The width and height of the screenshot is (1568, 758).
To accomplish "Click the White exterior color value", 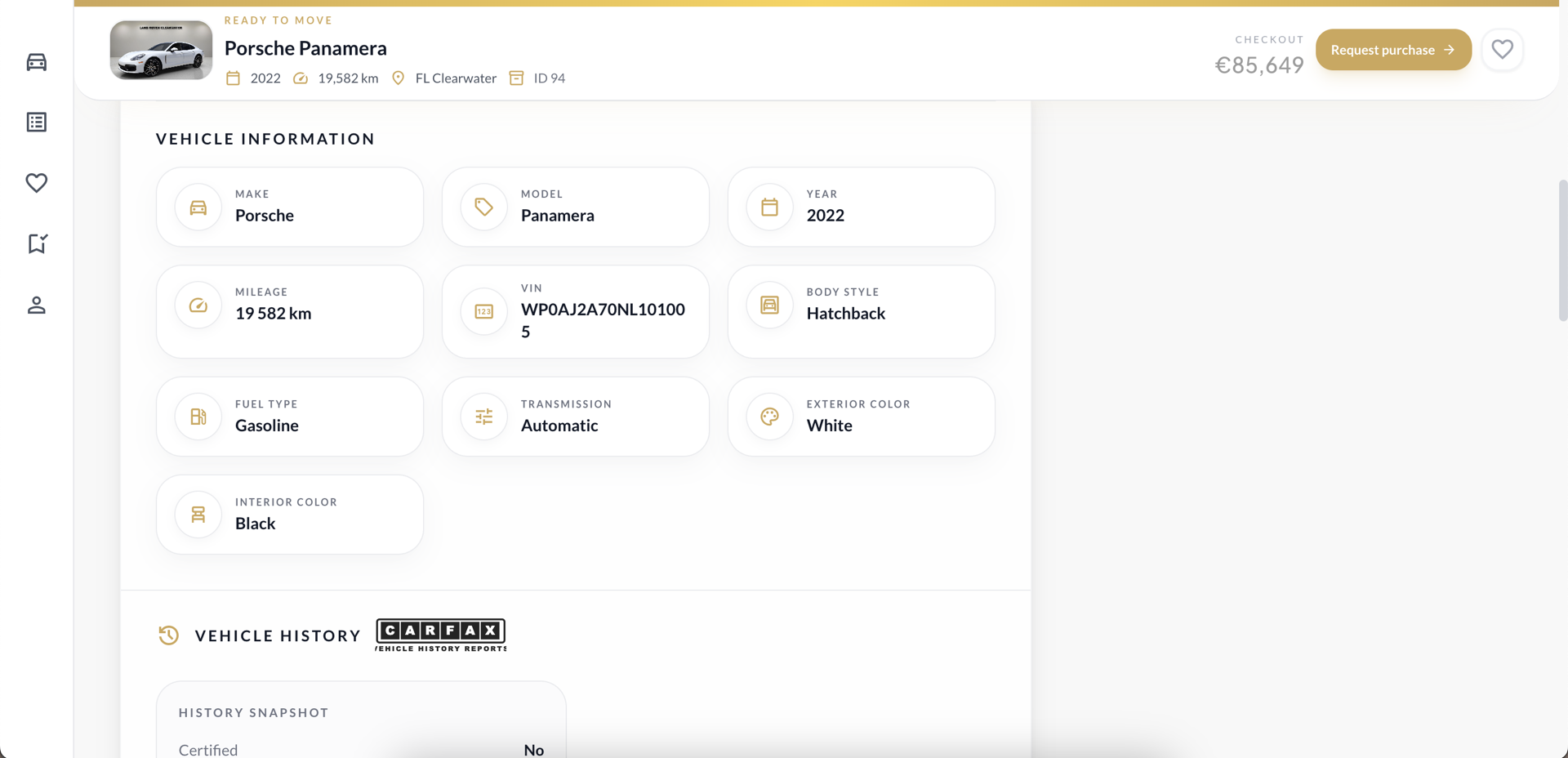I will coord(830,426).
